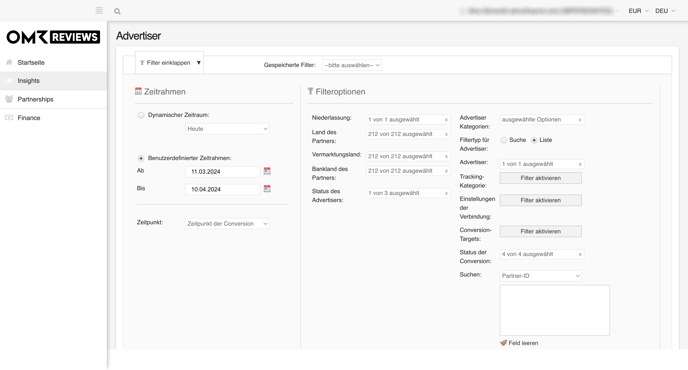The width and height of the screenshot is (688, 370).
Task: Click the hamburger menu icon in top bar
Action: pyautogui.click(x=99, y=11)
